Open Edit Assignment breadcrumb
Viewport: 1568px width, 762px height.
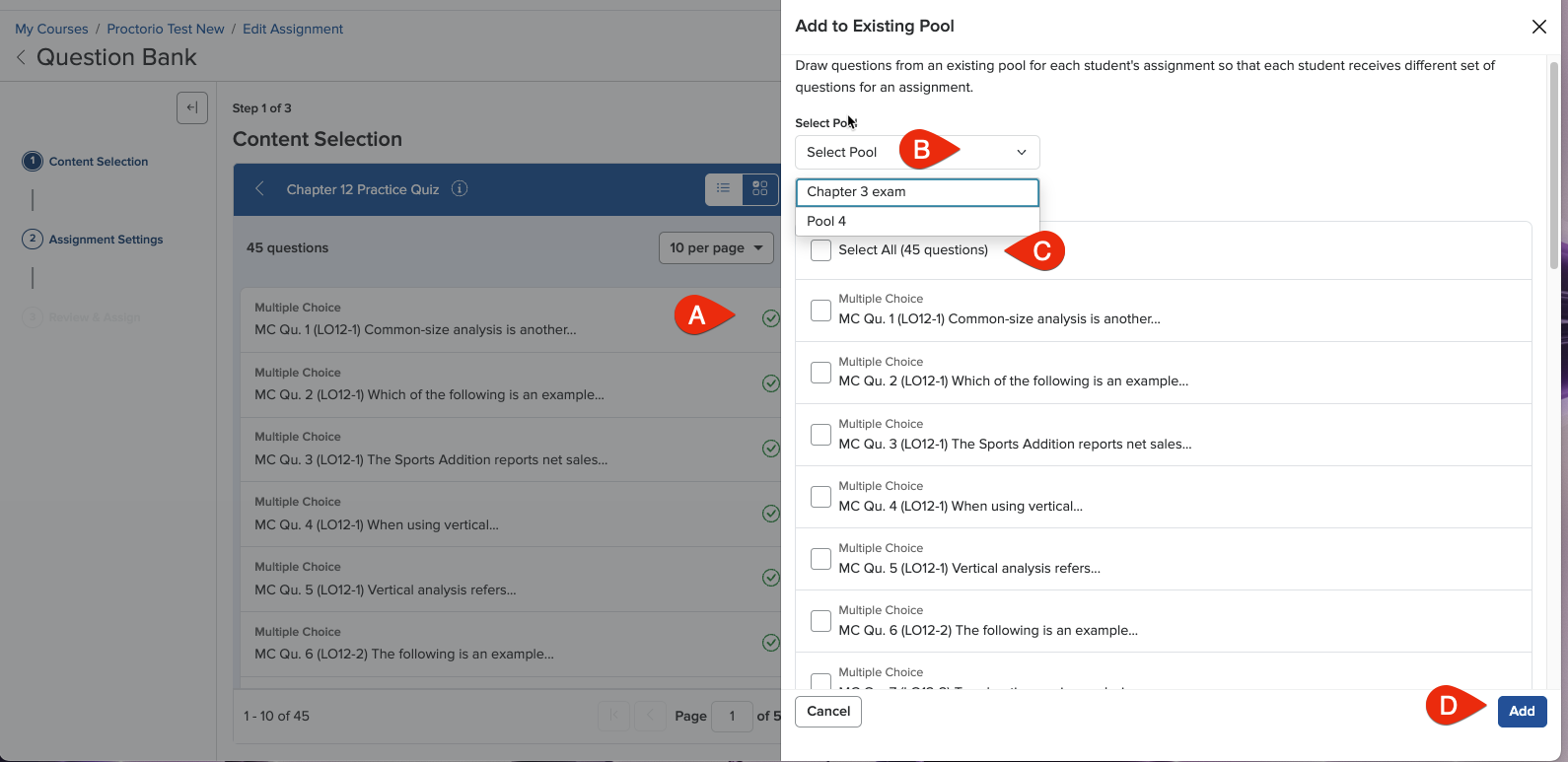pos(293,29)
